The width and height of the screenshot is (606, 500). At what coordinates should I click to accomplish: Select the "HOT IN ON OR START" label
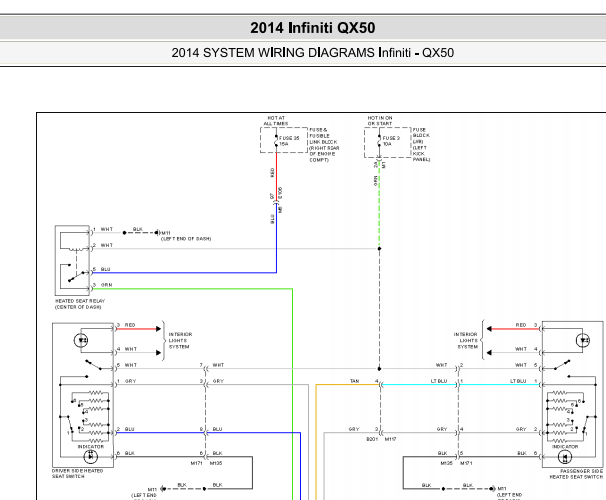tap(380, 121)
